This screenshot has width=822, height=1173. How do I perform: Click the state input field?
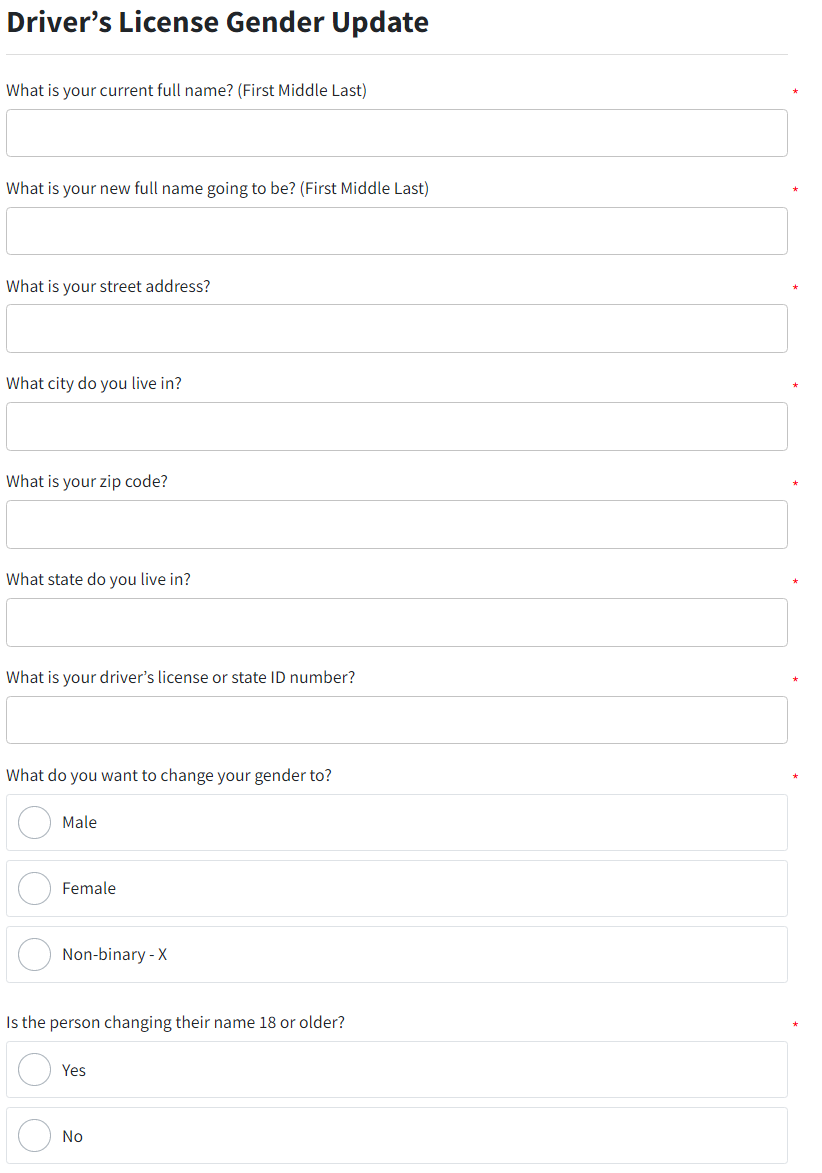[x=396, y=622]
